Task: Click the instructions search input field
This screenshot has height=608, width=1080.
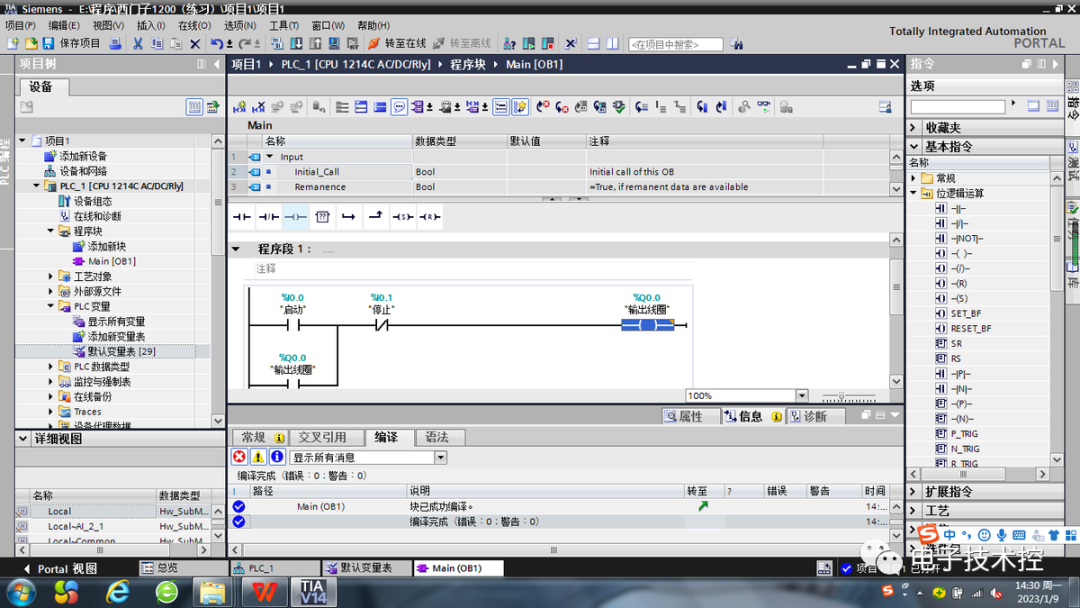Action: [957, 106]
